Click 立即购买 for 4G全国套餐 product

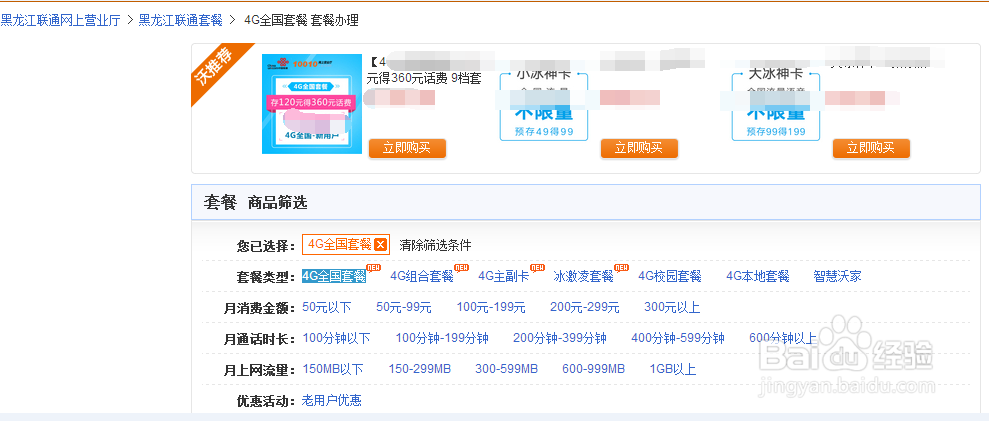(x=407, y=148)
